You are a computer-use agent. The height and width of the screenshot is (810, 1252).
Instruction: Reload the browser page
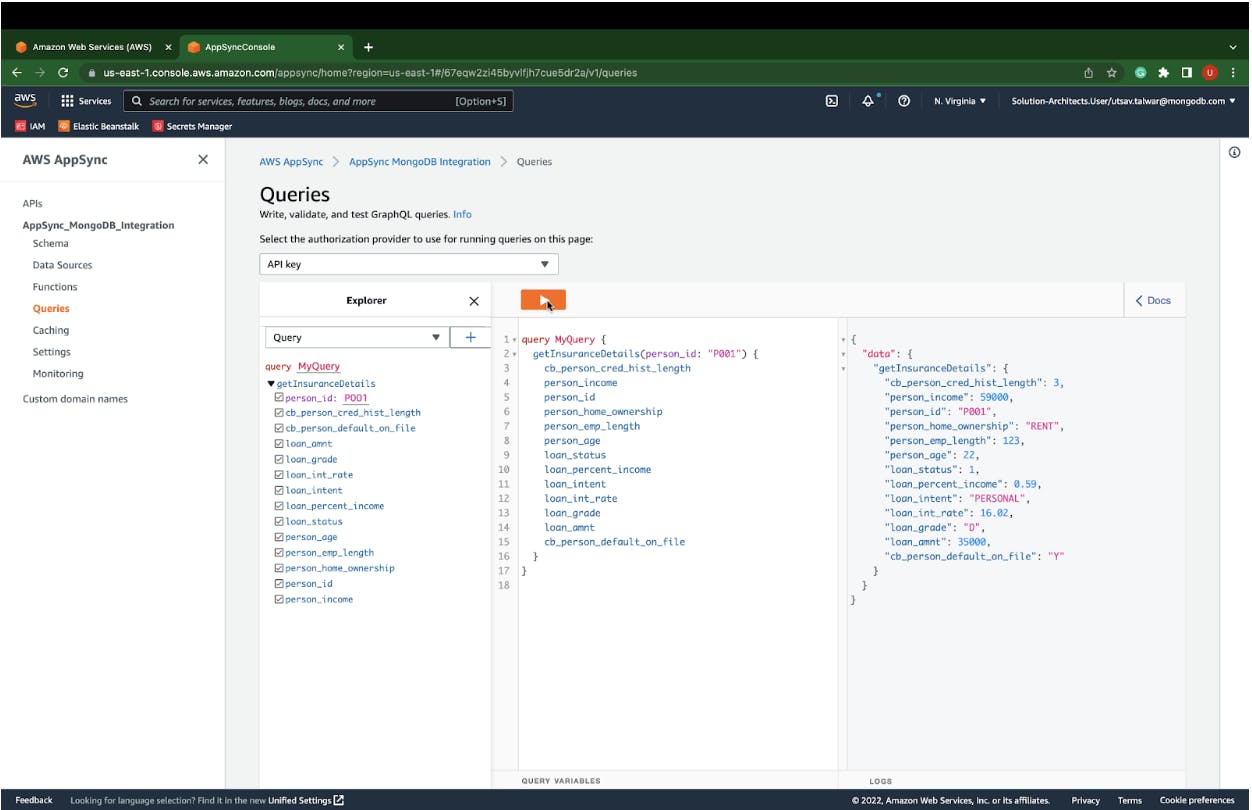[x=63, y=73]
